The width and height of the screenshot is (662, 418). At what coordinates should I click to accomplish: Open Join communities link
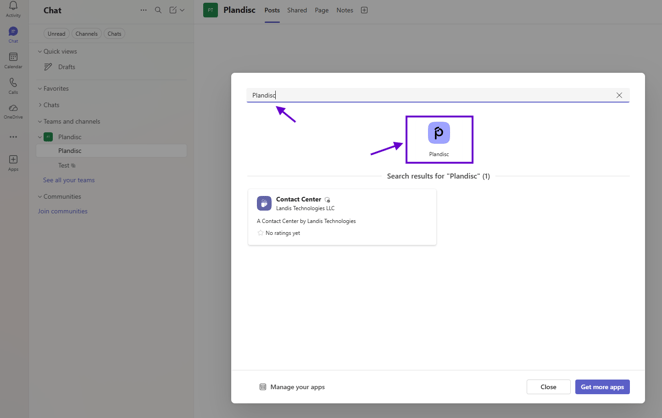(62, 211)
